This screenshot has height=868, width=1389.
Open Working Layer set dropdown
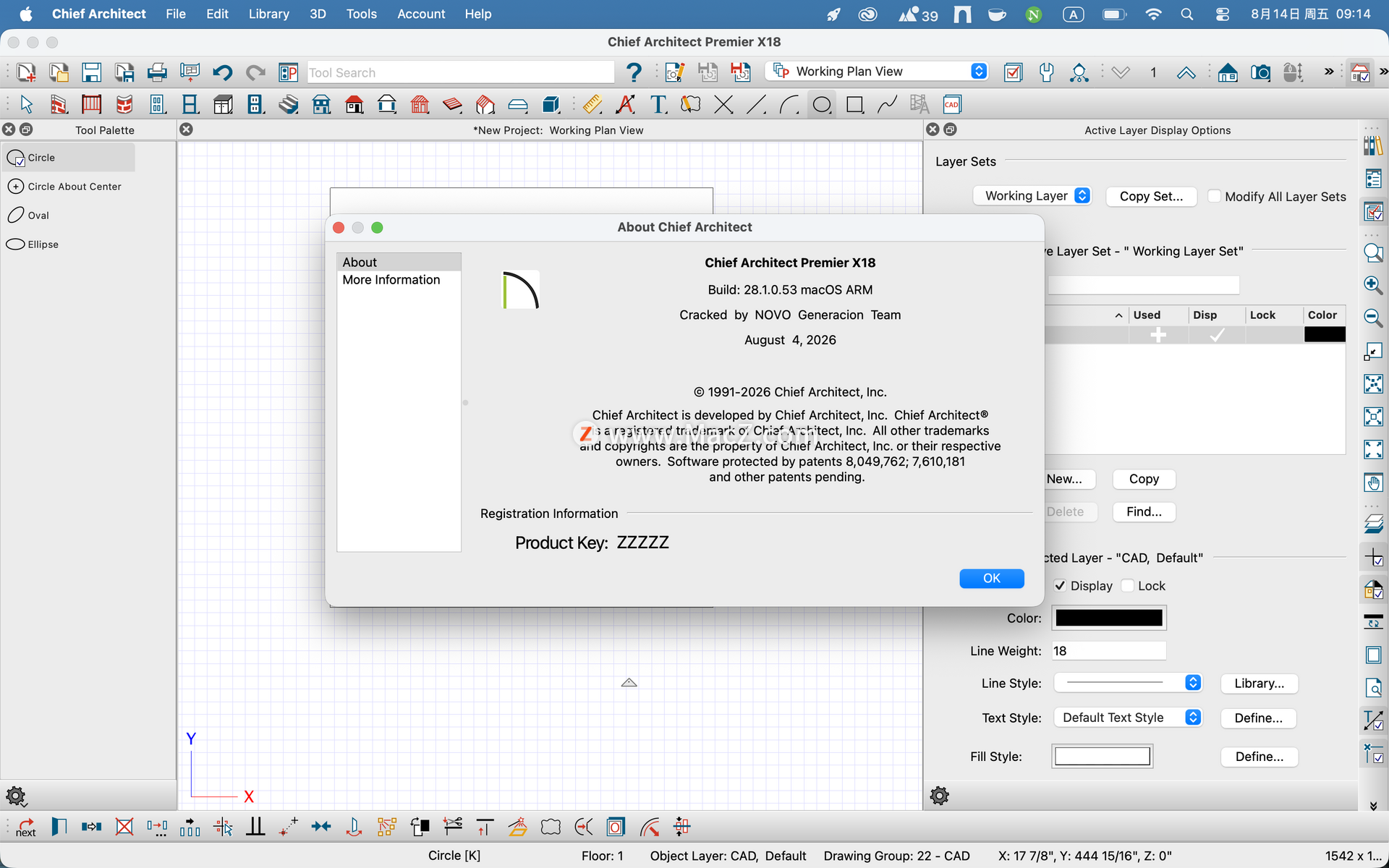tap(1032, 196)
